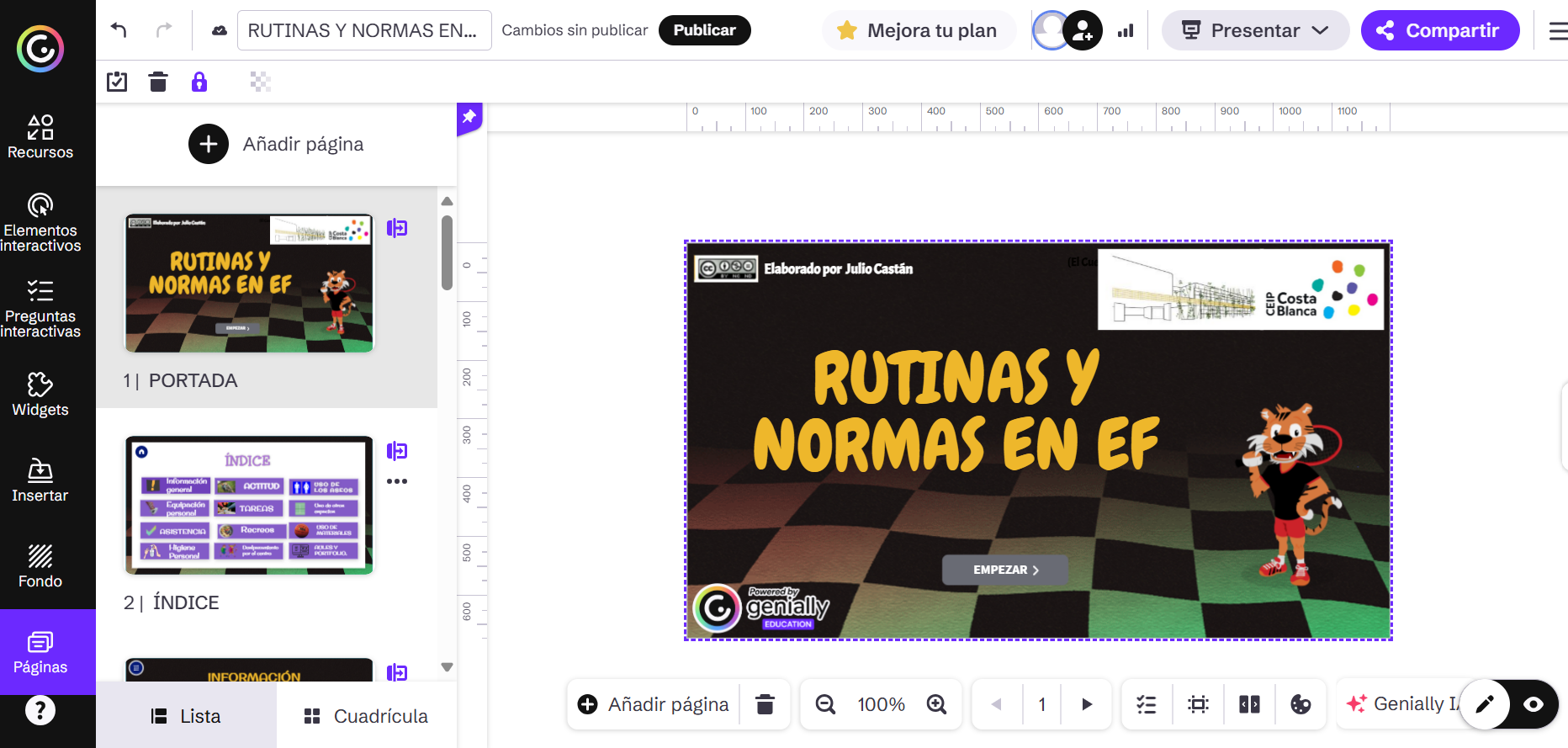Click the EMPEZAR button on canvas
This screenshot has width=1568, height=748.
pyautogui.click(x=1005, y=570)
